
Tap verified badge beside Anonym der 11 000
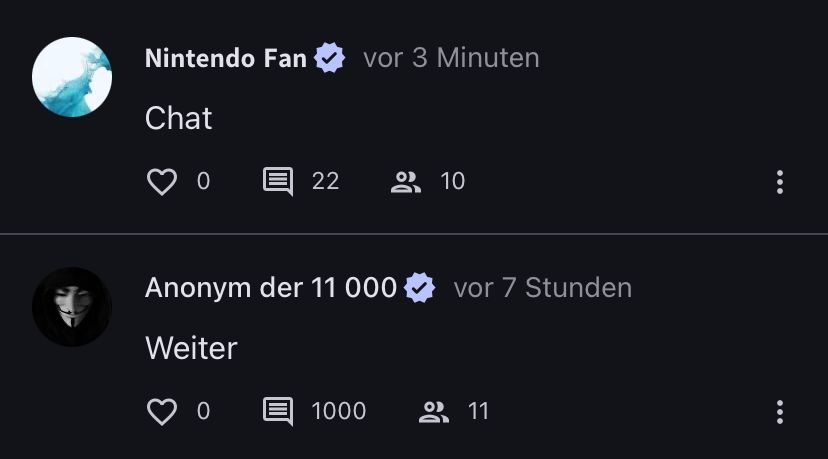420,289
